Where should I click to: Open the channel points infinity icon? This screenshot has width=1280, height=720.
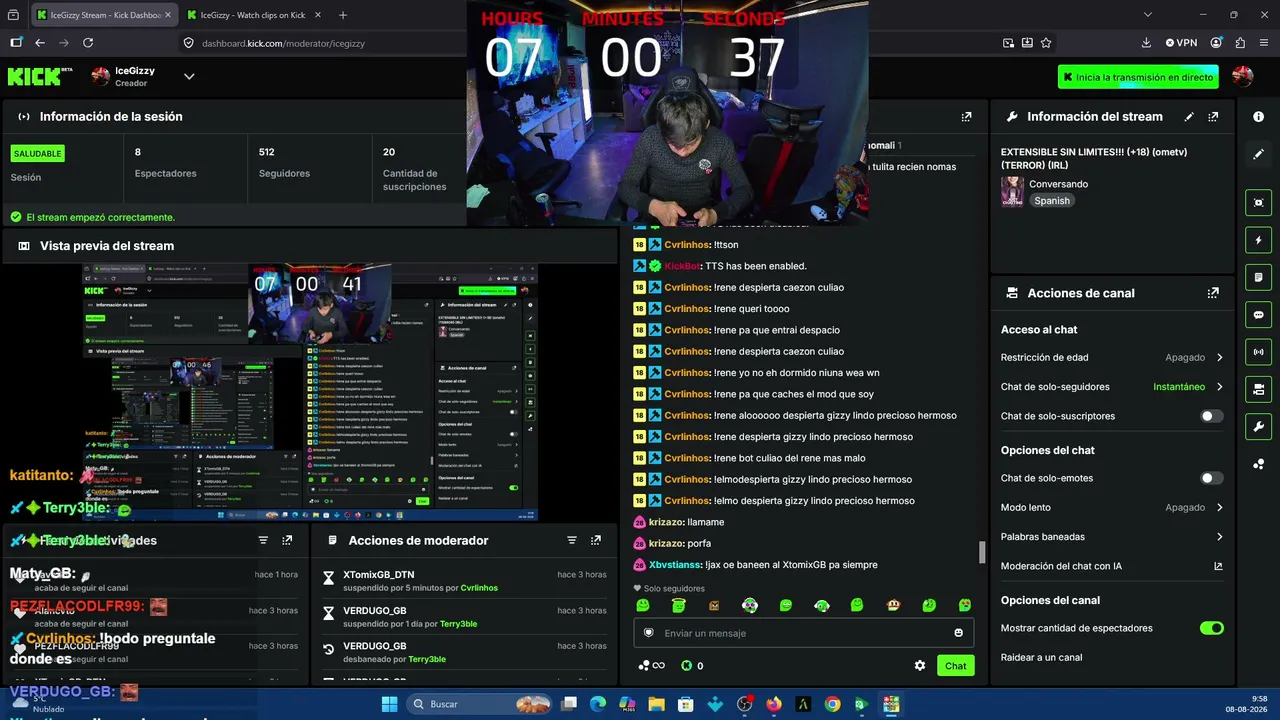coord(652,666)
